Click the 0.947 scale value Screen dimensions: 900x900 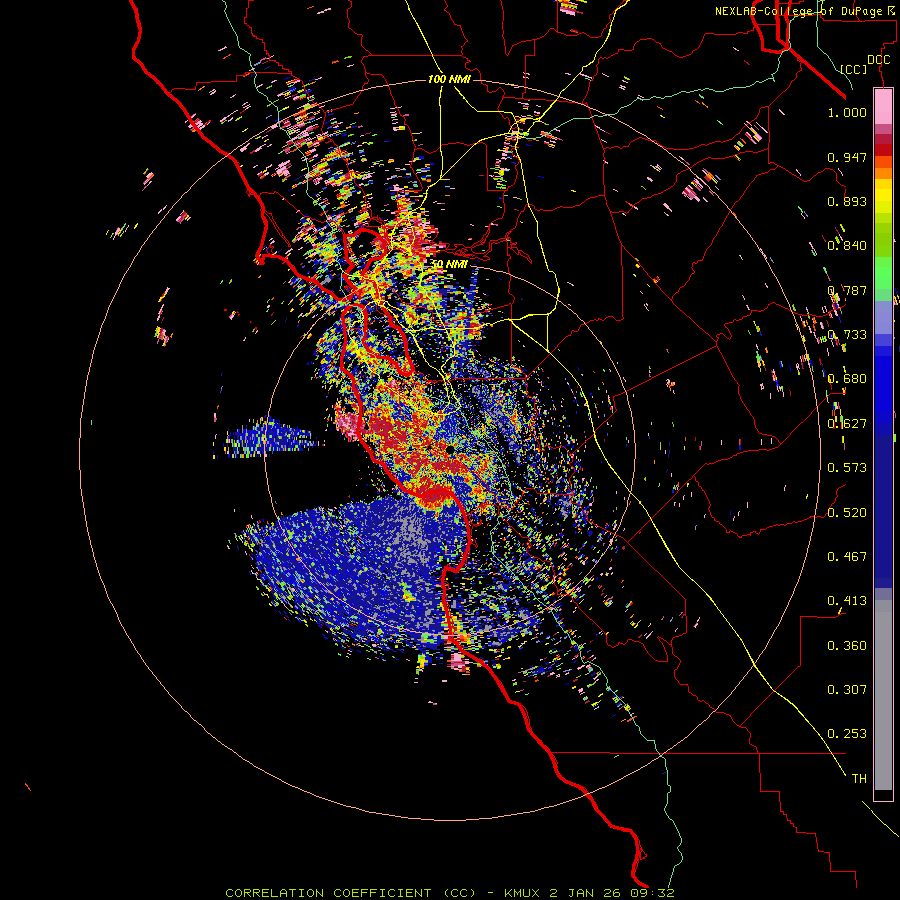coord(847,157)
